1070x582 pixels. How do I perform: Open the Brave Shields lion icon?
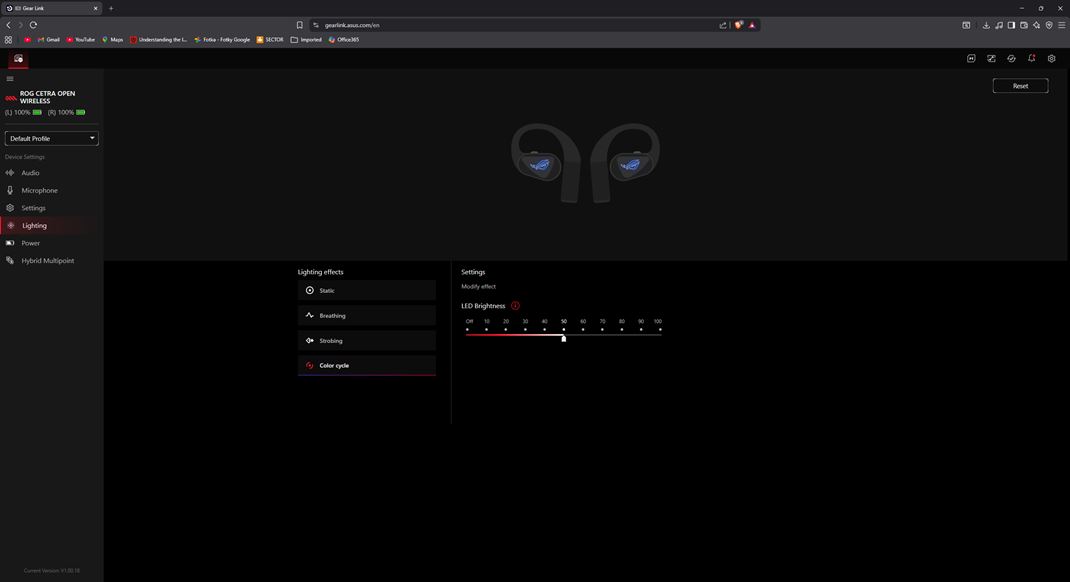[x=738, y=25]
